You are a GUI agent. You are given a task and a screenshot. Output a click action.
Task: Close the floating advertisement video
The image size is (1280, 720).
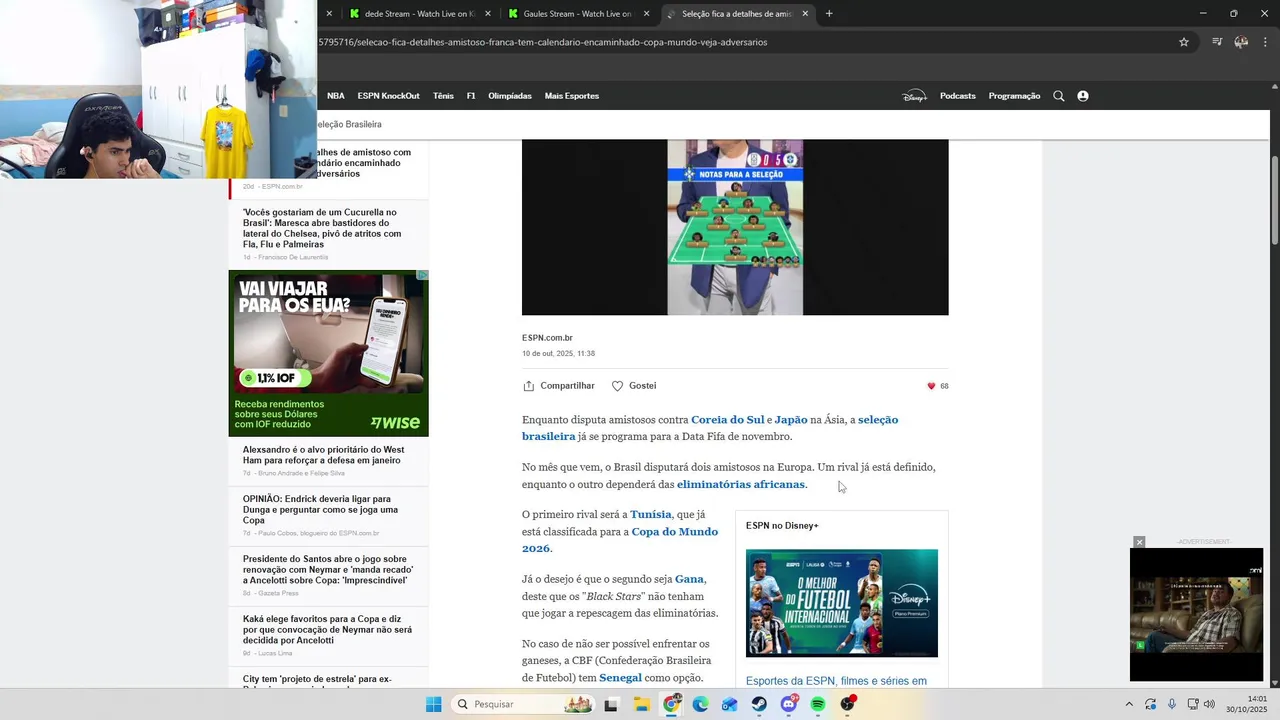pos(1139,542)
